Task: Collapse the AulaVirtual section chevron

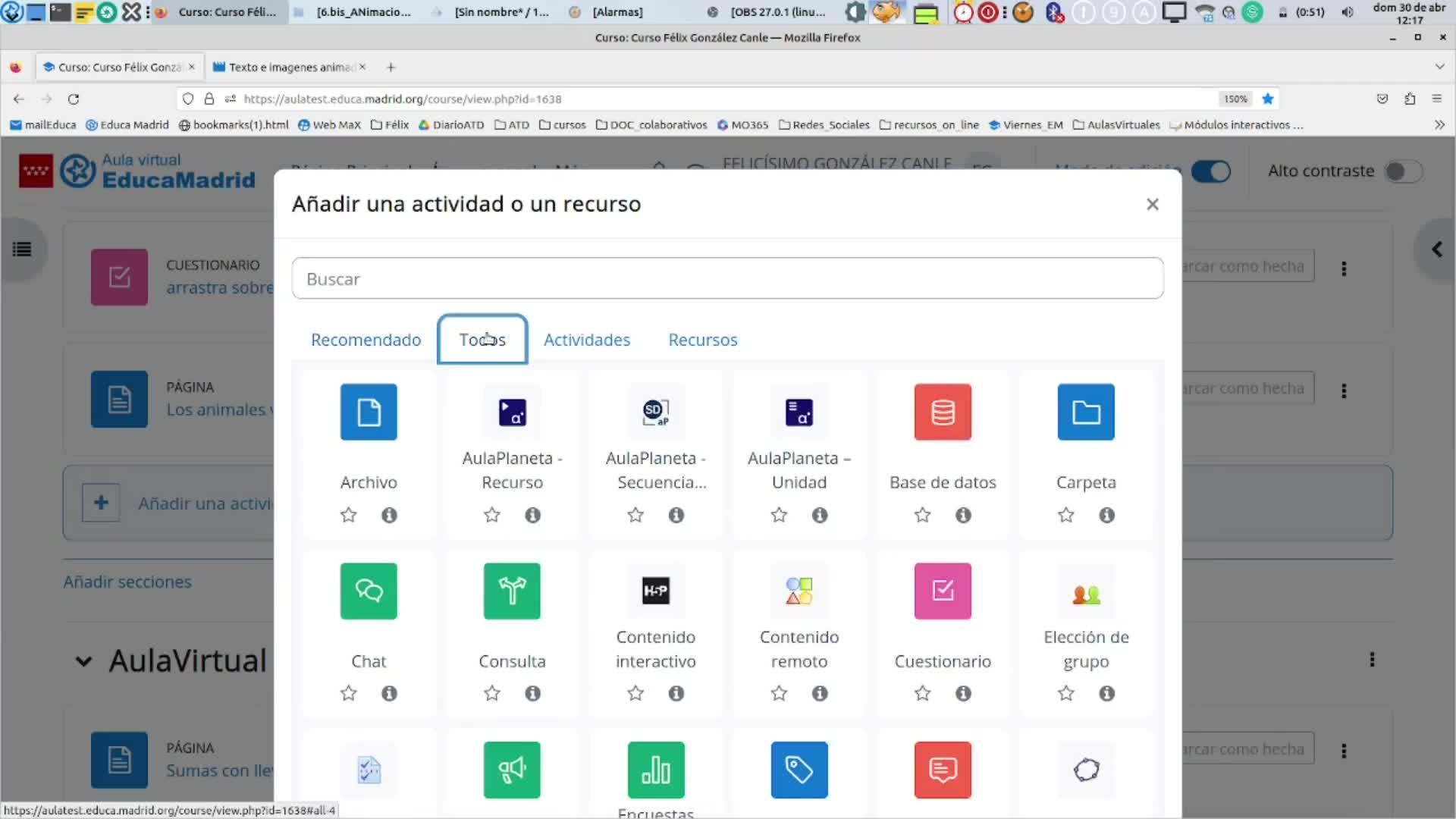Action: click(x=83, y=661)
